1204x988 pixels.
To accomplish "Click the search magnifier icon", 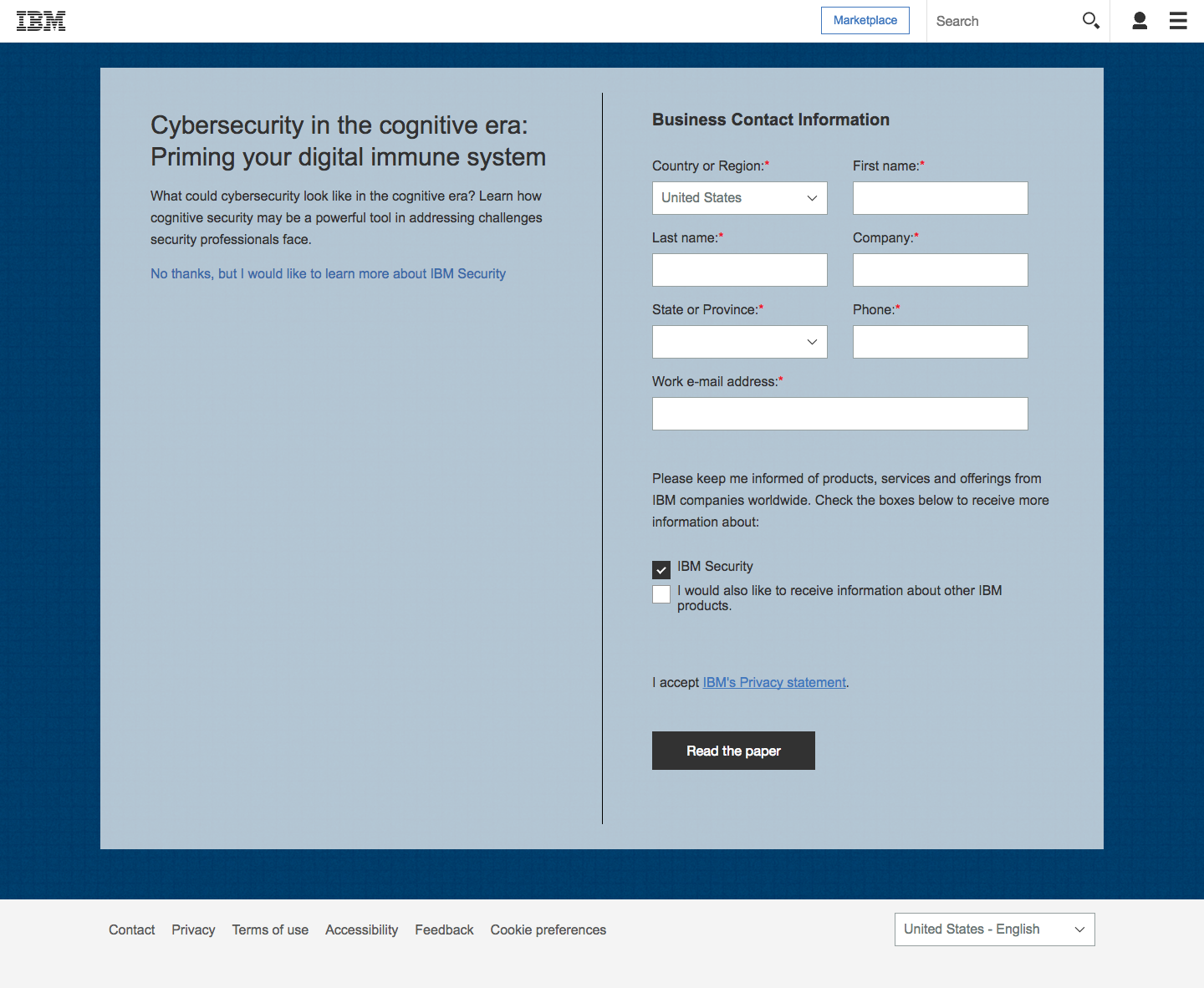I will (x=1090, y=20).
